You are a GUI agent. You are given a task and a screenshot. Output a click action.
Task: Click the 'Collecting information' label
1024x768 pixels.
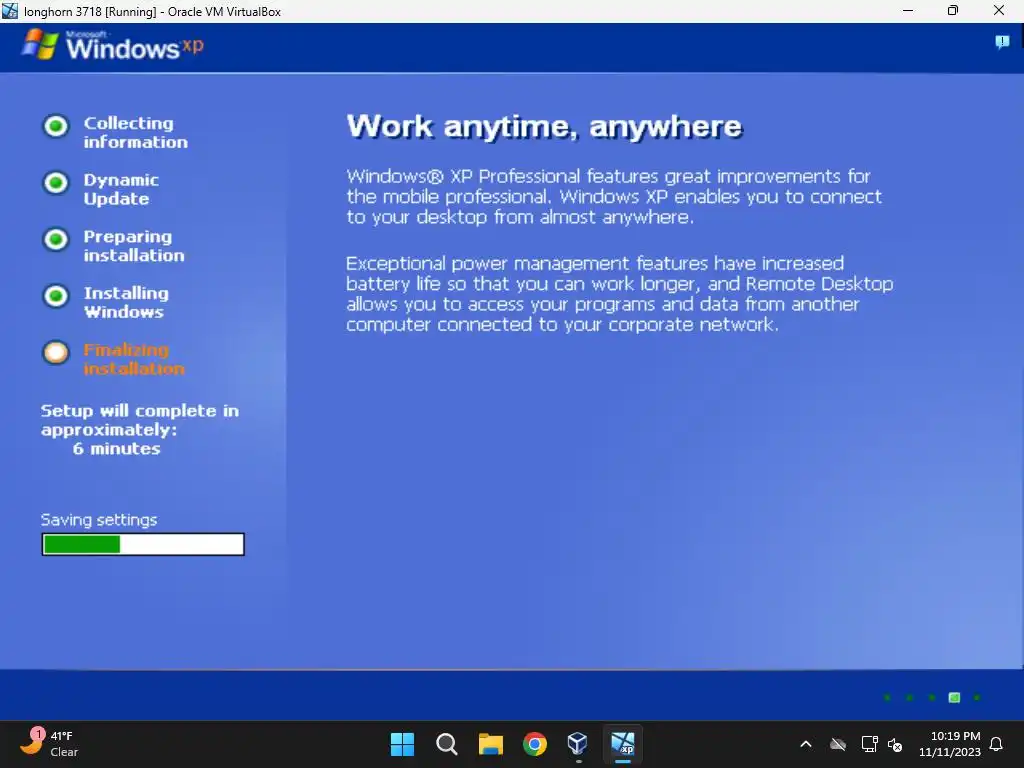point(135,133)
